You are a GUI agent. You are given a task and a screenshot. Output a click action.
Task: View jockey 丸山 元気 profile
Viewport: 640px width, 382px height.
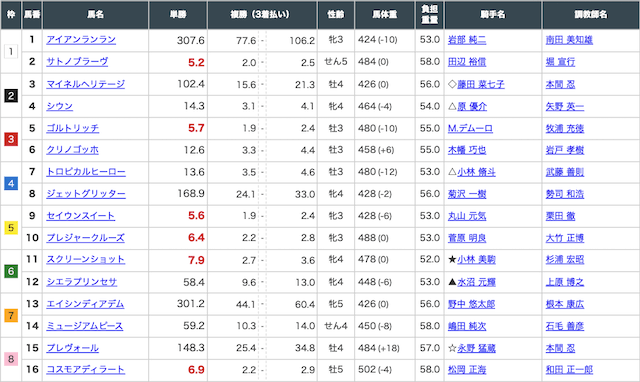(x=467, y=216)
